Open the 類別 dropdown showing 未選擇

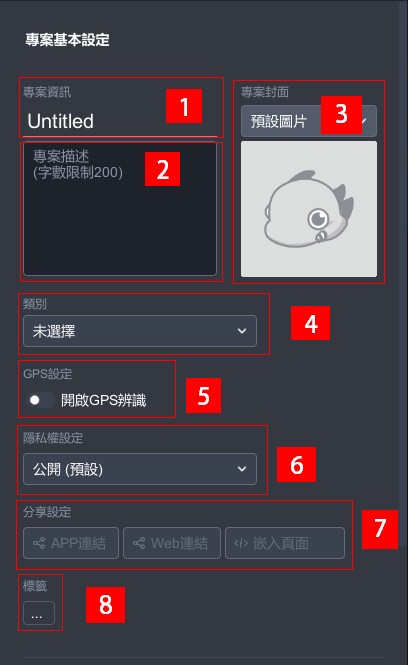click(x=140, y=331)
